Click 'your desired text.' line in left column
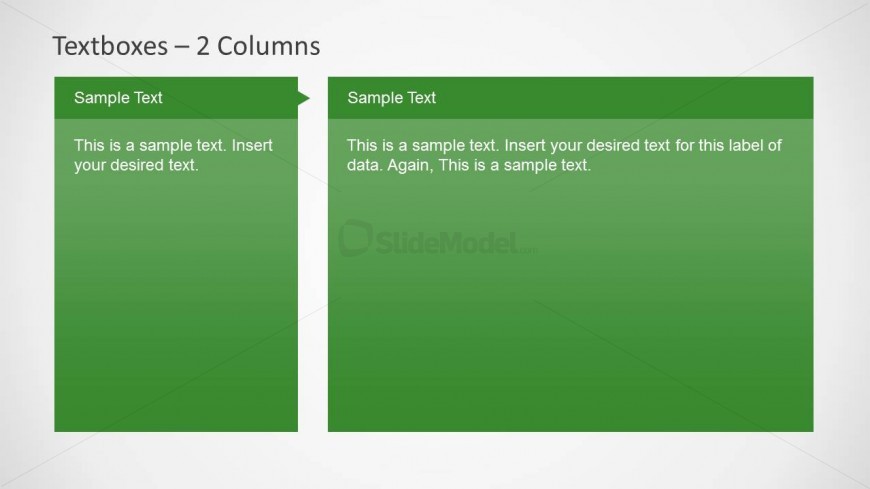This screenshot has height=489, width=870. [x=136, y=165]
